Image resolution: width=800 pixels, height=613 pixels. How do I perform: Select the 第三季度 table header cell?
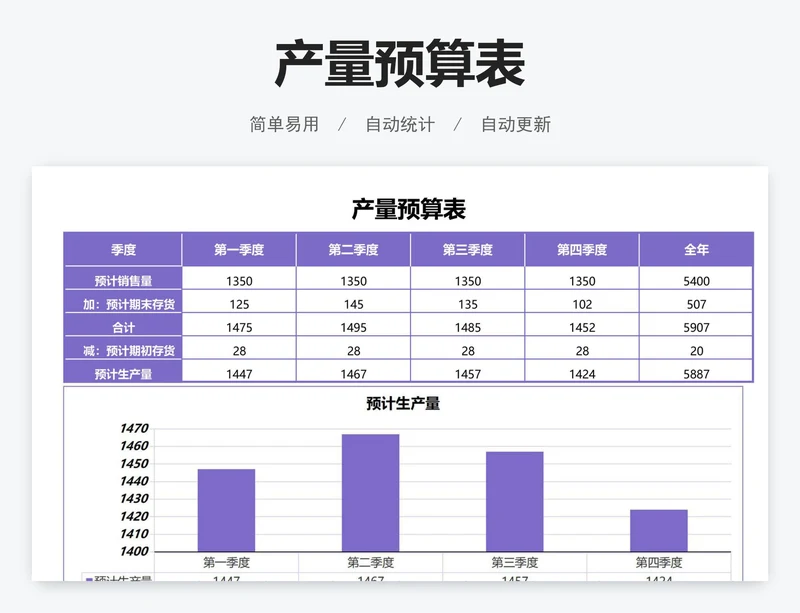click(x=467, y=250)
